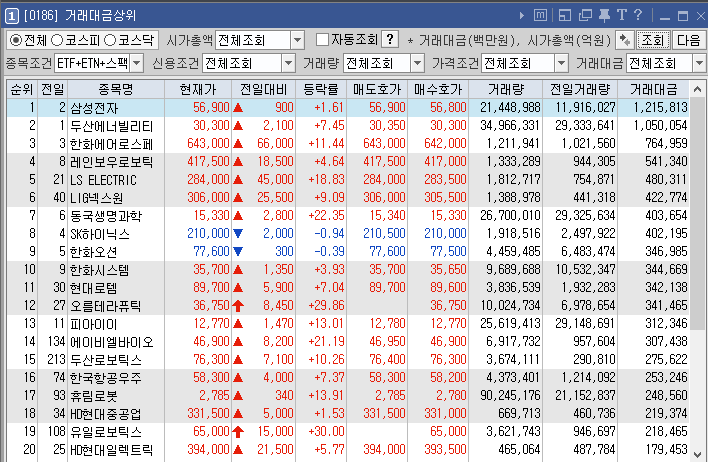Click the window layout split icon in title bar
This screenshot has width=708, height=462.
pyautogui.click(x=564, y=16)
